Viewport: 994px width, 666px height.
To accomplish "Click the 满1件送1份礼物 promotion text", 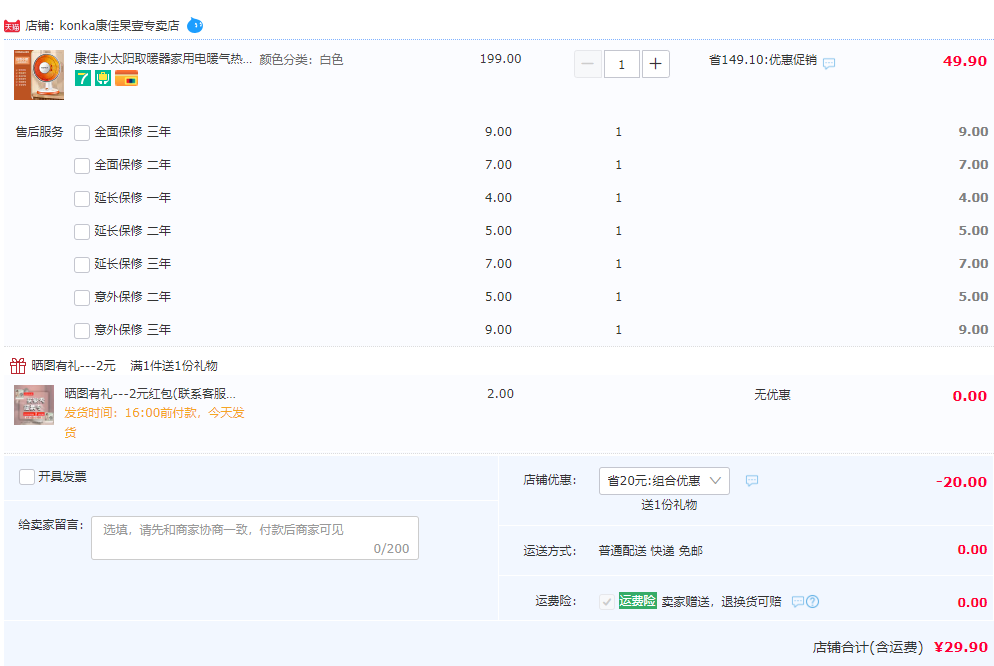I will [174, 366].
